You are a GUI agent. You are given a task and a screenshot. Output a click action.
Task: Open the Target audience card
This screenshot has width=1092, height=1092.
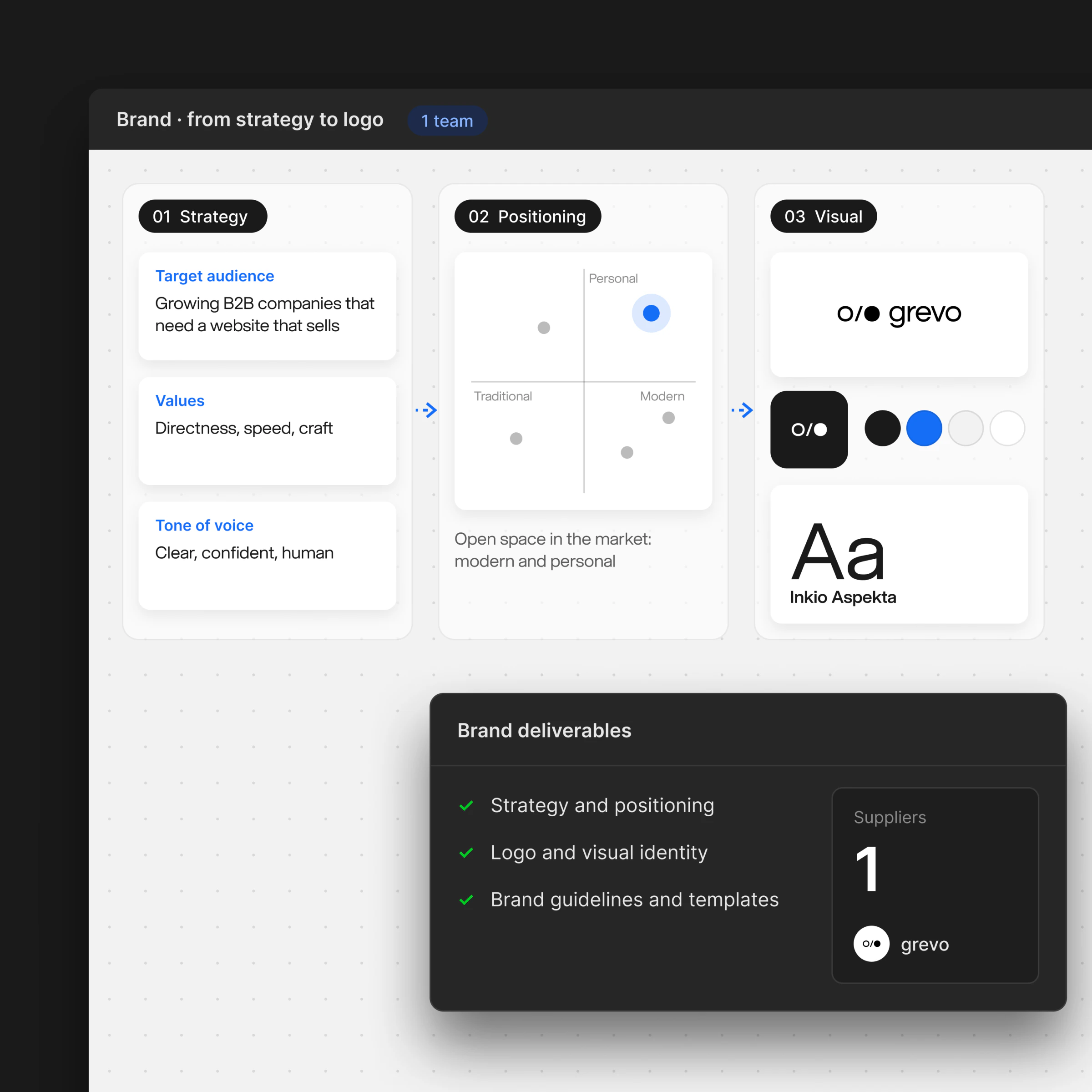268,306
